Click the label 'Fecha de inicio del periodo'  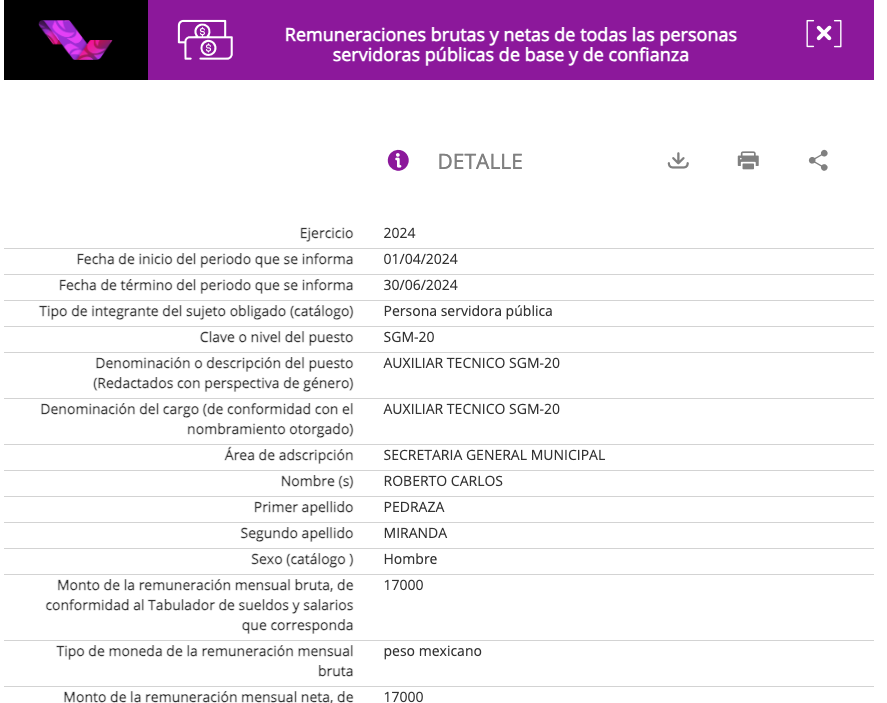[215, 259]
